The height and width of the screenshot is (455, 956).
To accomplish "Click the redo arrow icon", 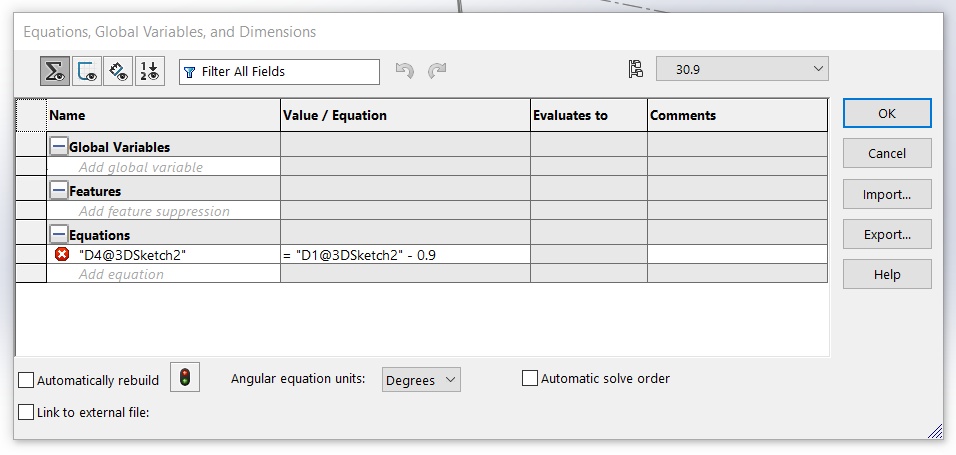I will pyautogui.click(x=437, y=71).
